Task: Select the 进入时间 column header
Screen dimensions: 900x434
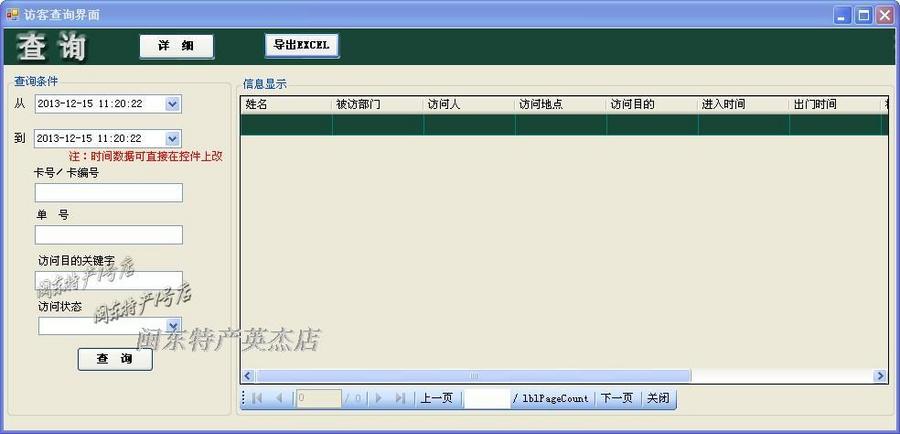Action: (x=743, y=104)
